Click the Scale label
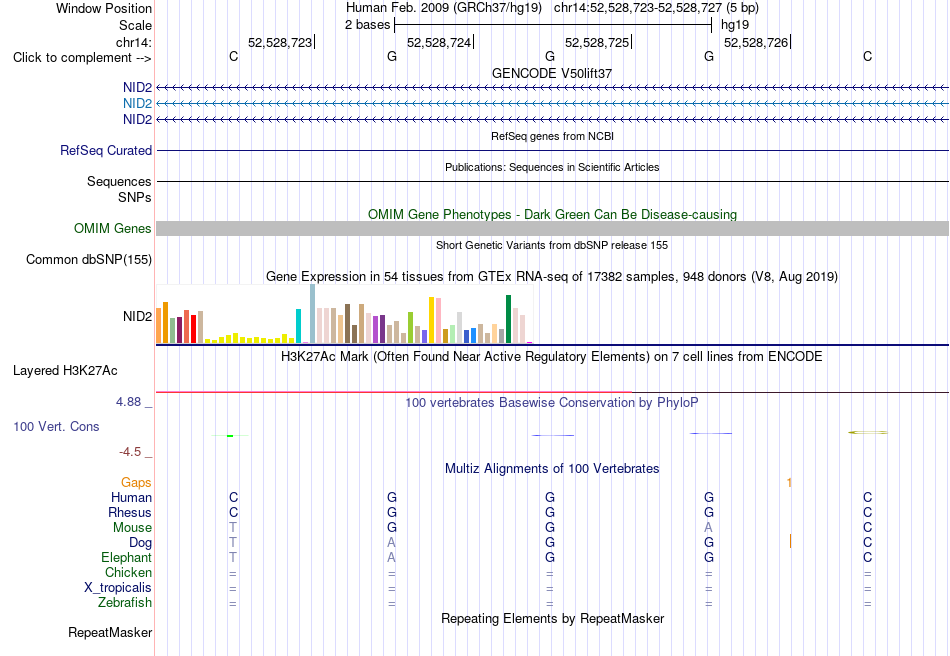 135,25
